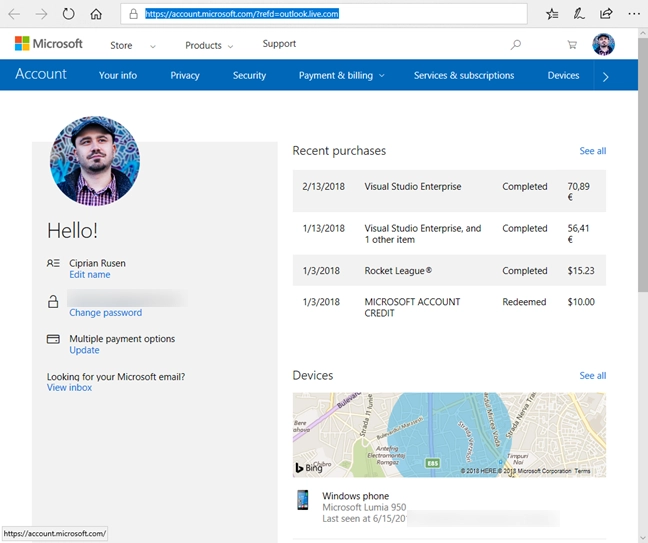Click the person icon beside Ciprian Rusen
Screen dimensions: 648x543
(53, 263)
